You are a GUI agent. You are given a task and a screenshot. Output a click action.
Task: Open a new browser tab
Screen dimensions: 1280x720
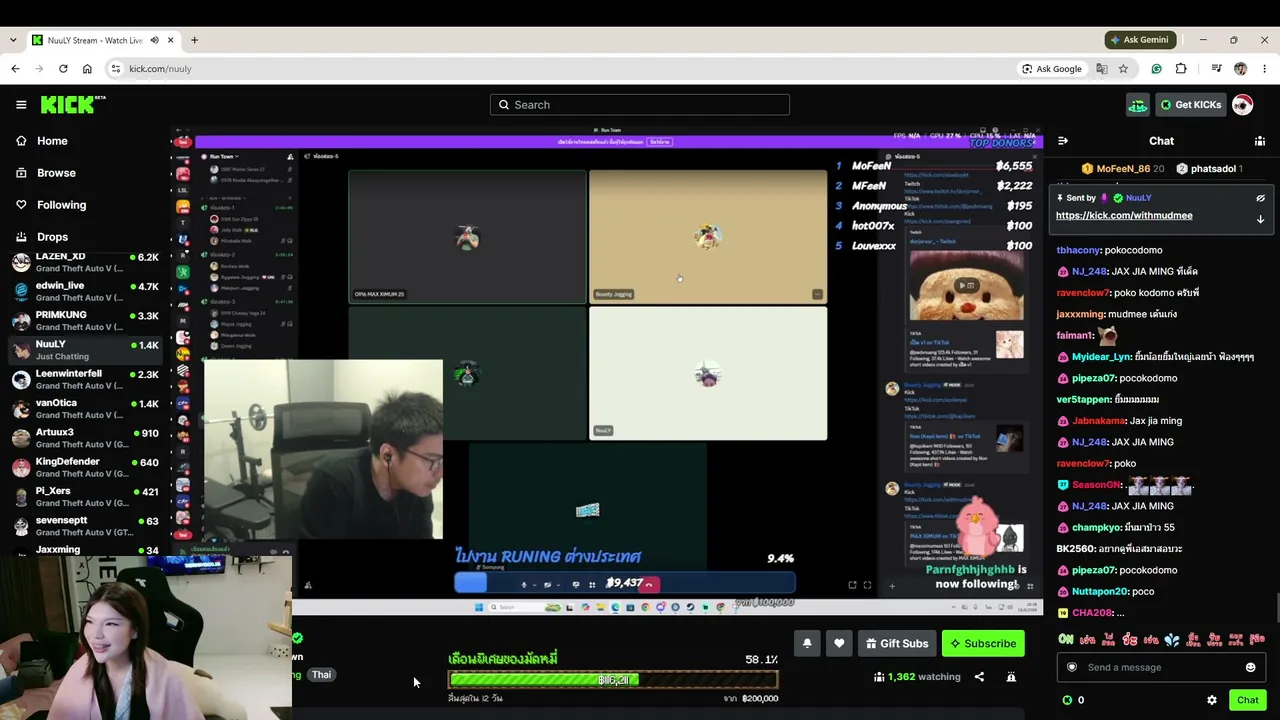pyautogui.click(x=194, y=40)
